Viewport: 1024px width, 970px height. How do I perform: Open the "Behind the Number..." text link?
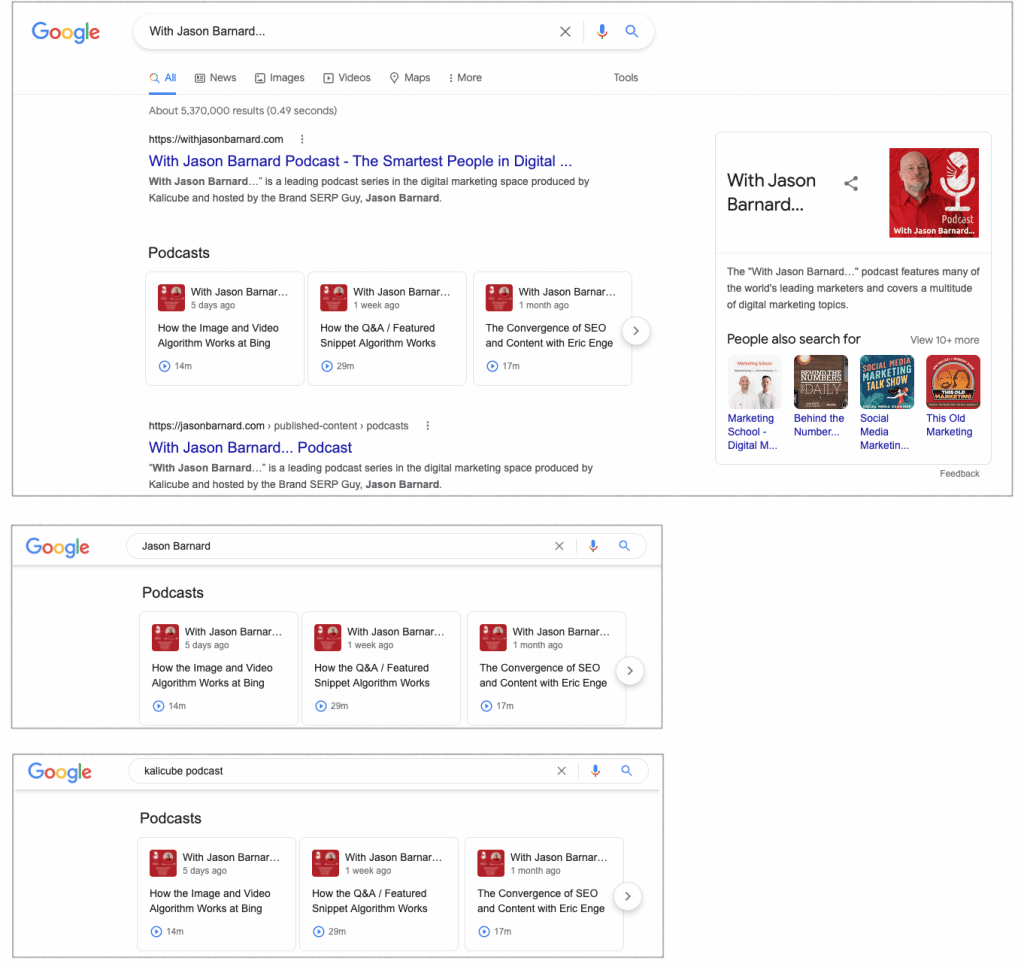click(819, 425)
